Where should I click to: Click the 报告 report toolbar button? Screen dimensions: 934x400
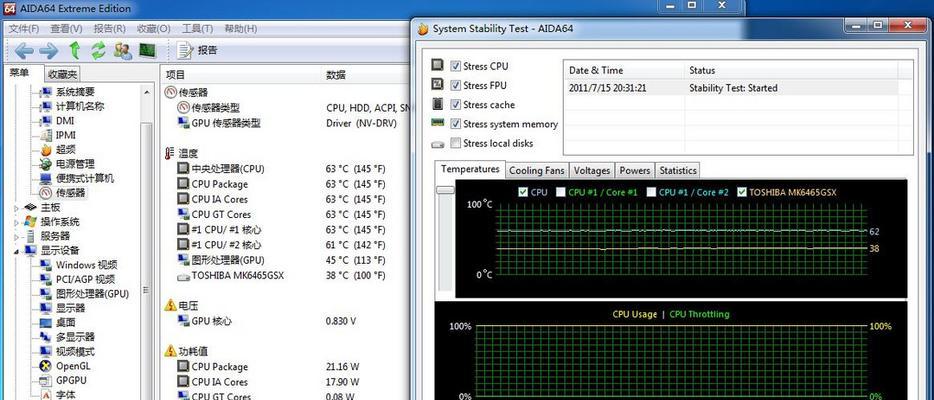click(198, 51)
